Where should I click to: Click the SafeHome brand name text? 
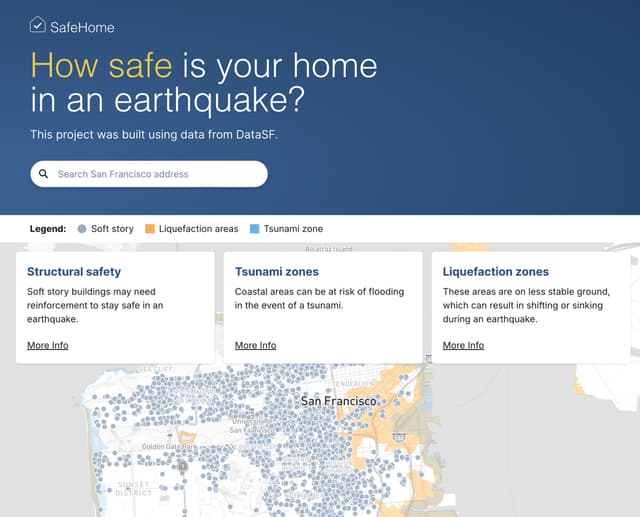click(82, 27)
